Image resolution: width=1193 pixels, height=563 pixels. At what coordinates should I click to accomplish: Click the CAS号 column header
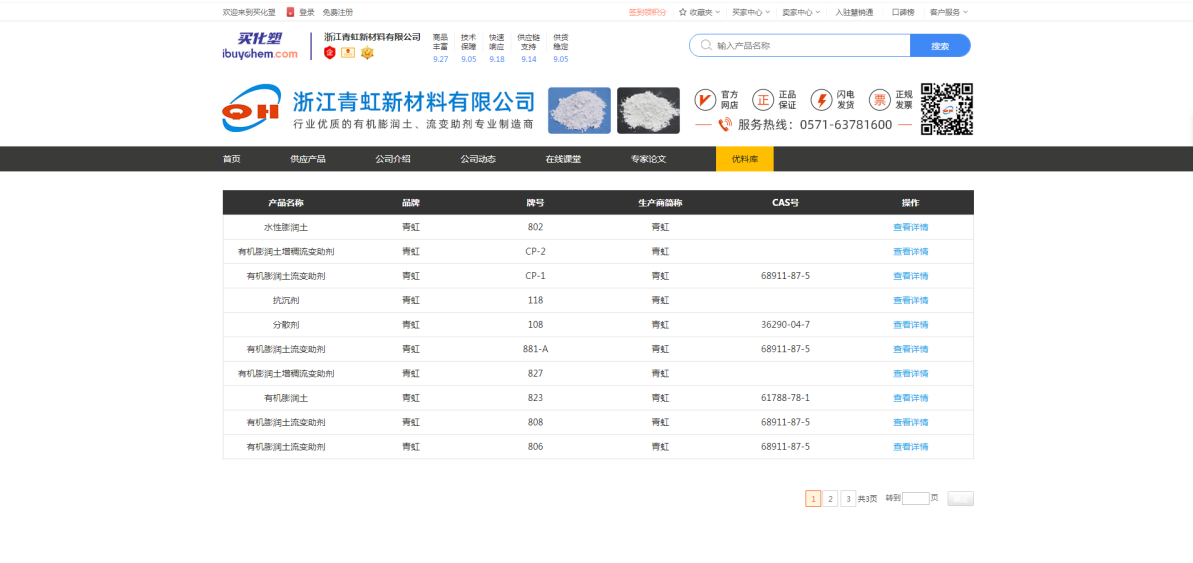[785, 202]
